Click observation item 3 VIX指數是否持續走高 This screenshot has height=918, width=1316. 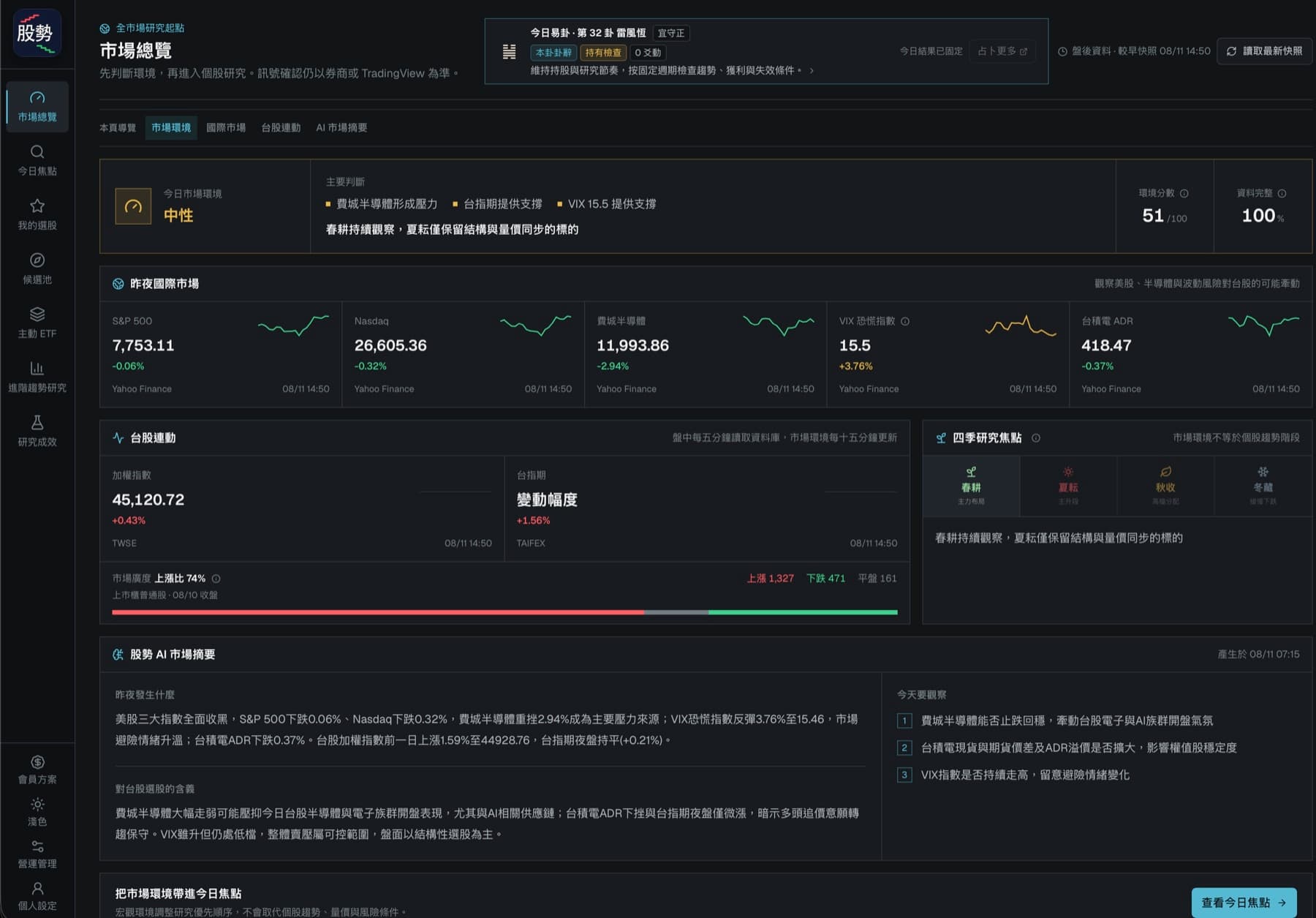1013,775
